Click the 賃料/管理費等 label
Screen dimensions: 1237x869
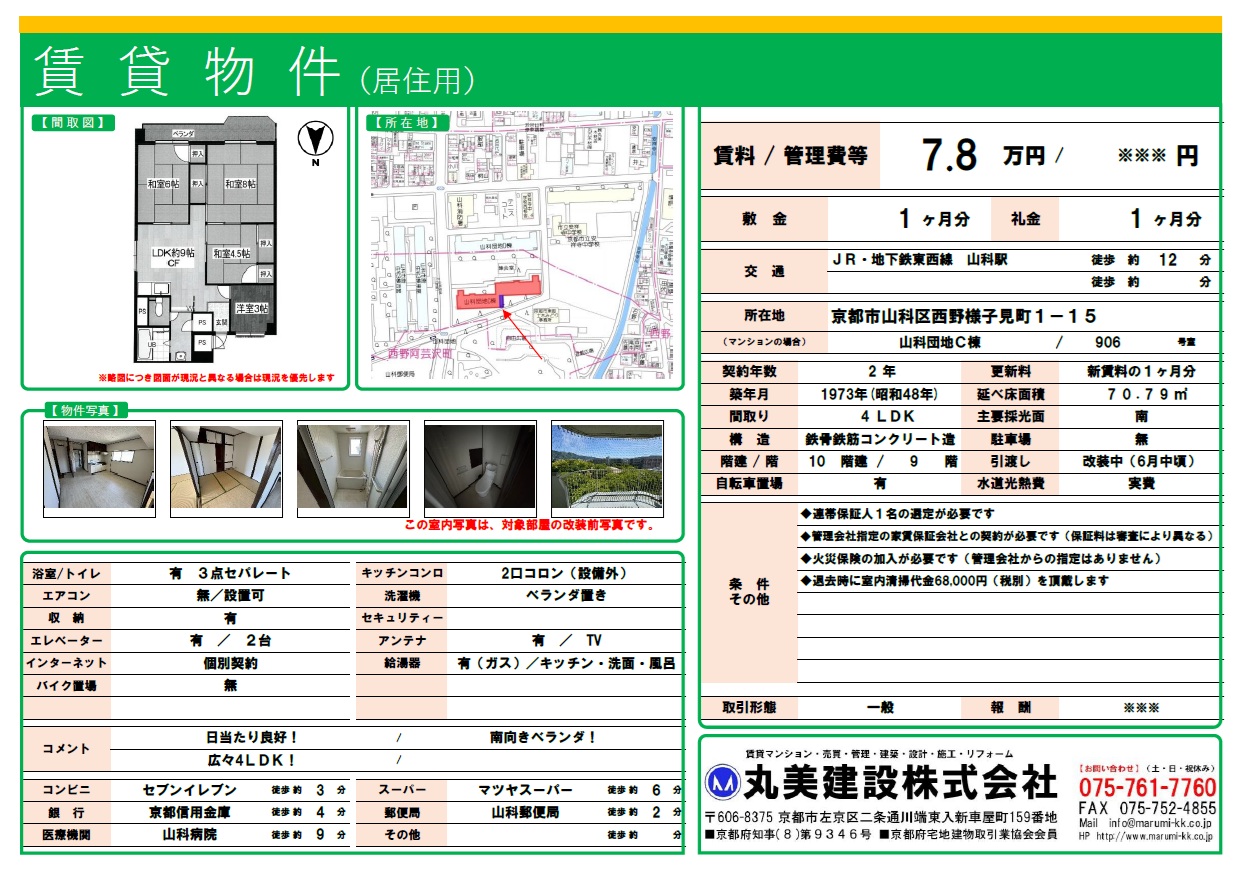790,156
